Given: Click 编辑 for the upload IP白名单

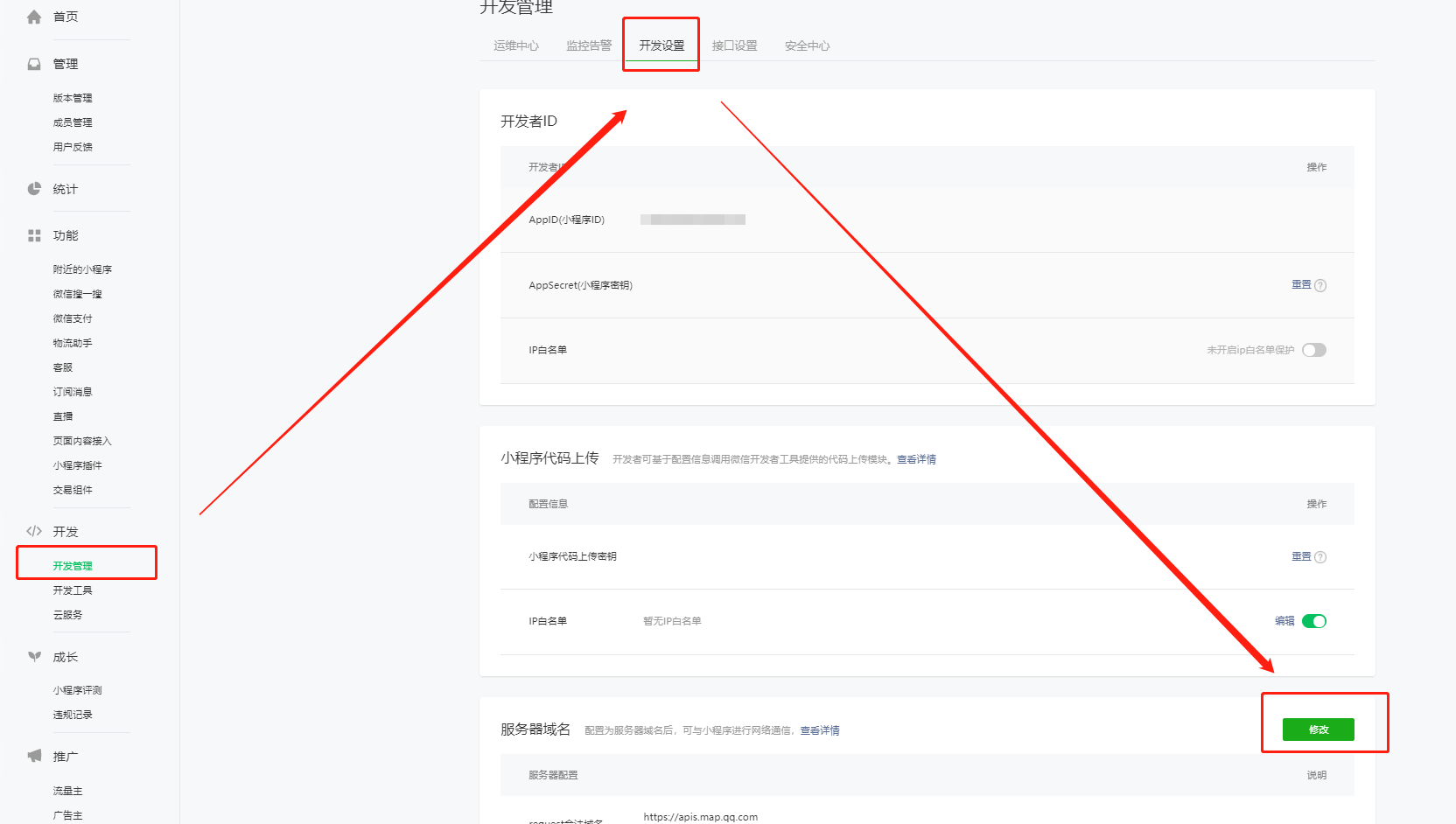Looking at the screenshot, I should coord(1284,621).
